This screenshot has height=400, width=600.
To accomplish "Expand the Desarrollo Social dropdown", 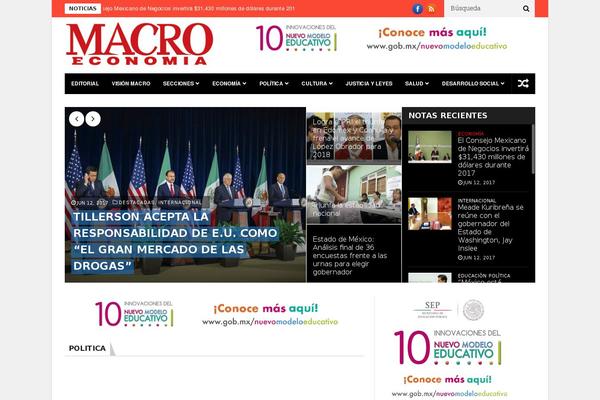I will 473,83.
